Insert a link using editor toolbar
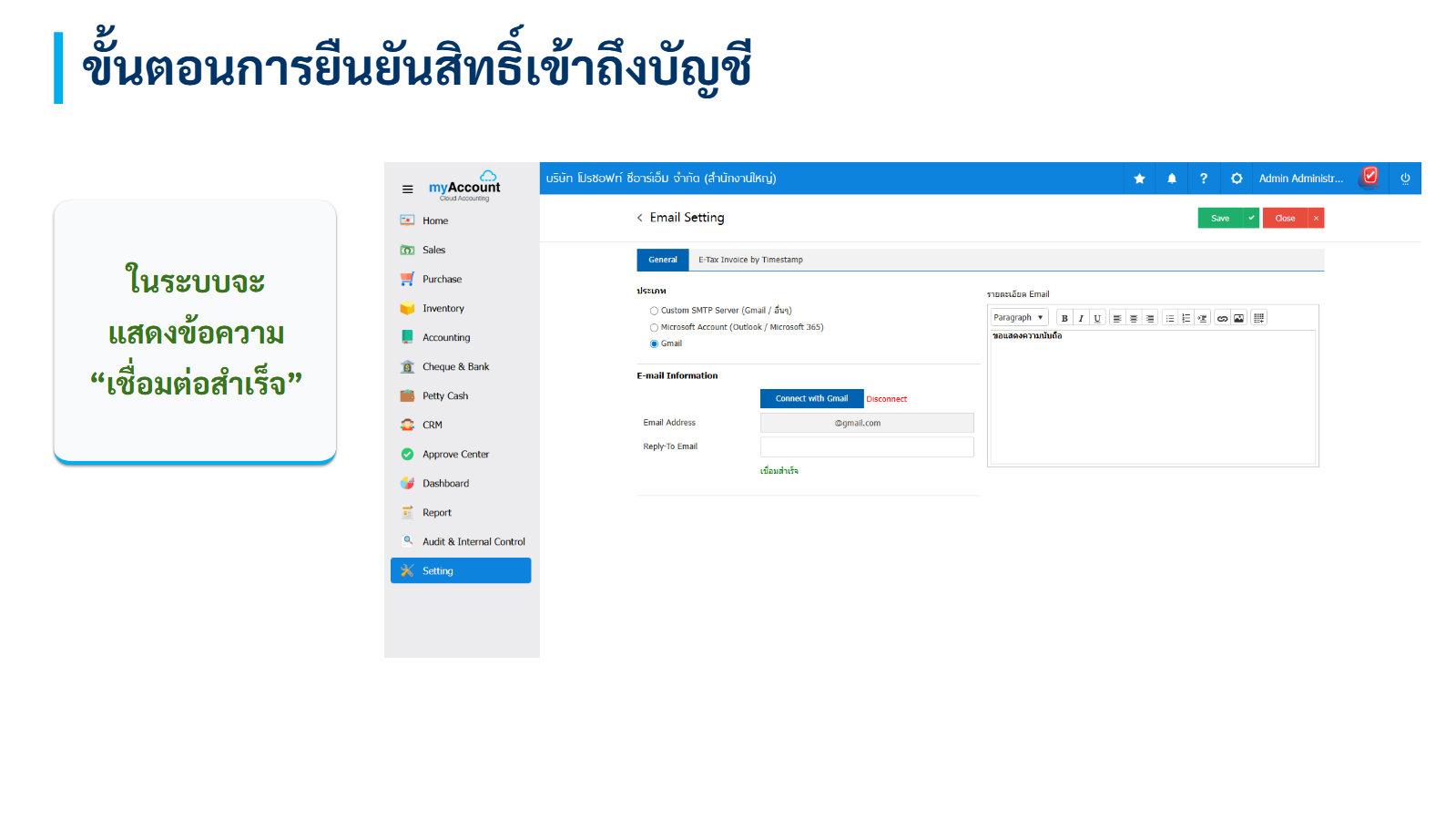The height and width of the screenshot is (820, 1456). point(1222,318)
